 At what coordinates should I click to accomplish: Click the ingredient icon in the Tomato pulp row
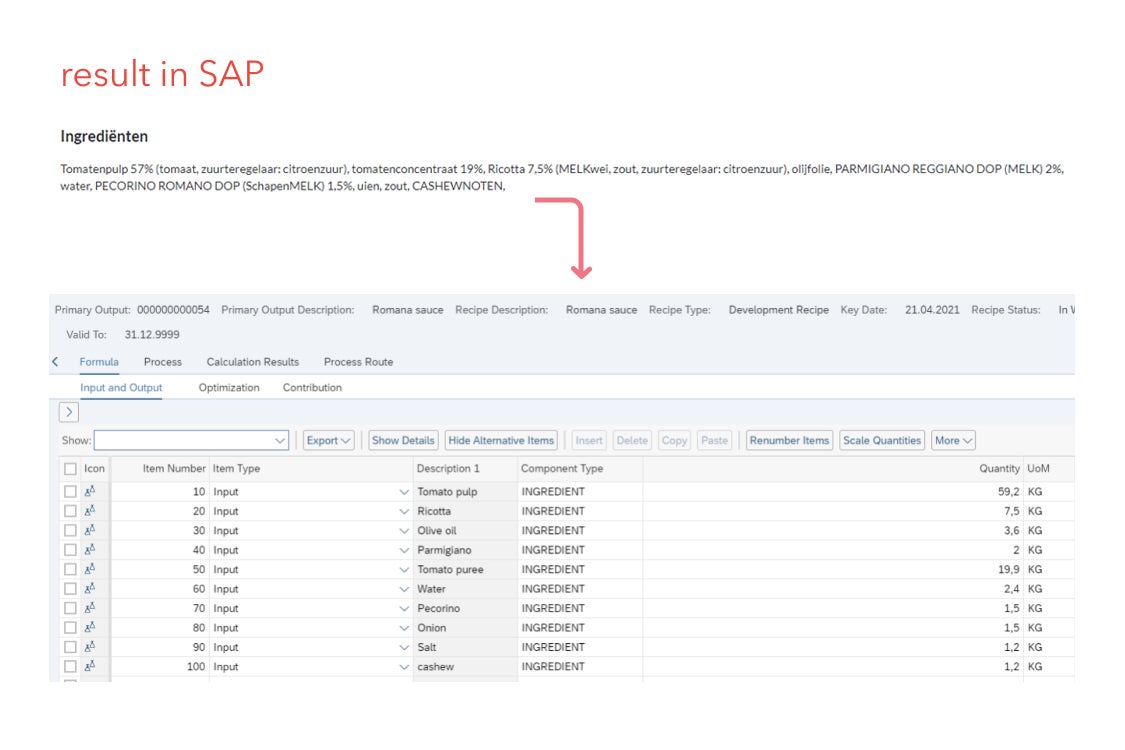(90, 492)
